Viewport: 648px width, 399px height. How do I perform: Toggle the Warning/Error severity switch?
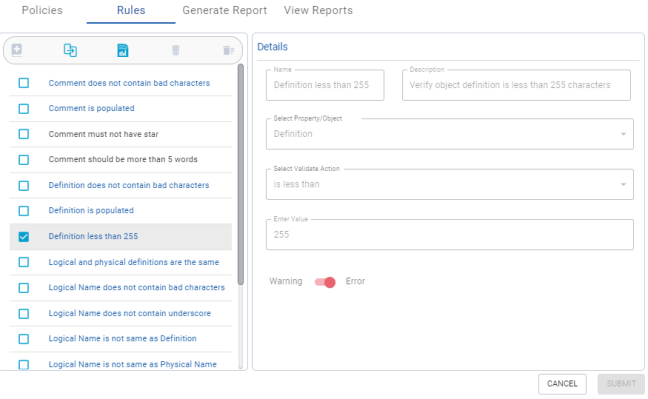(325, 282)
